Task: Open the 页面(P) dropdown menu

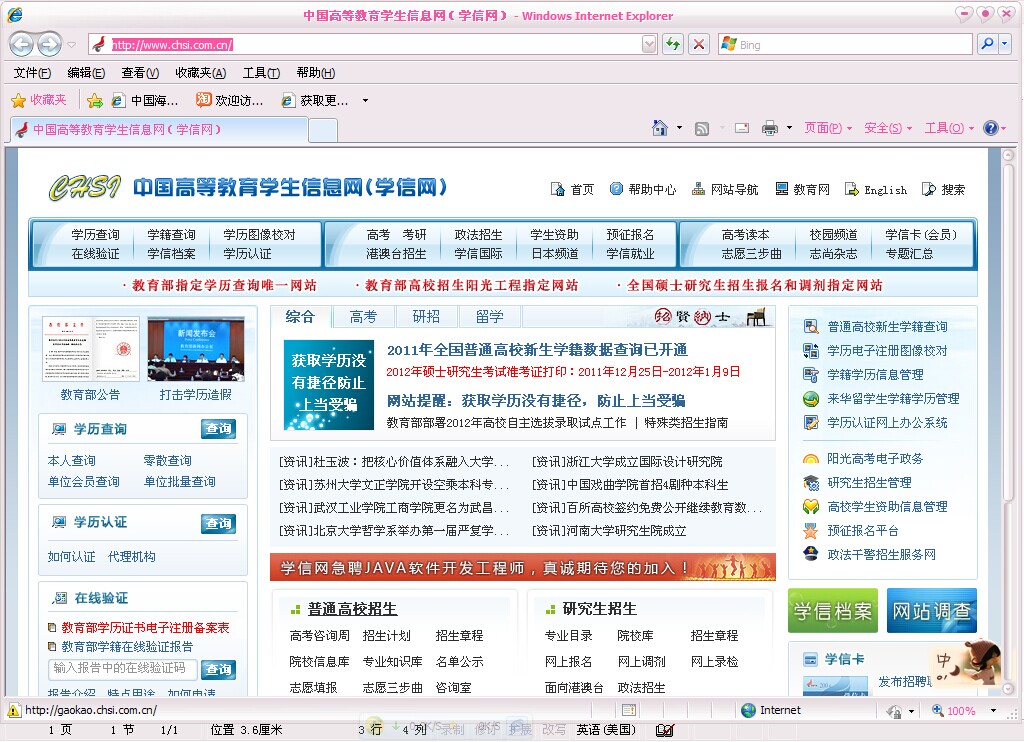Action: click(828, 128)
